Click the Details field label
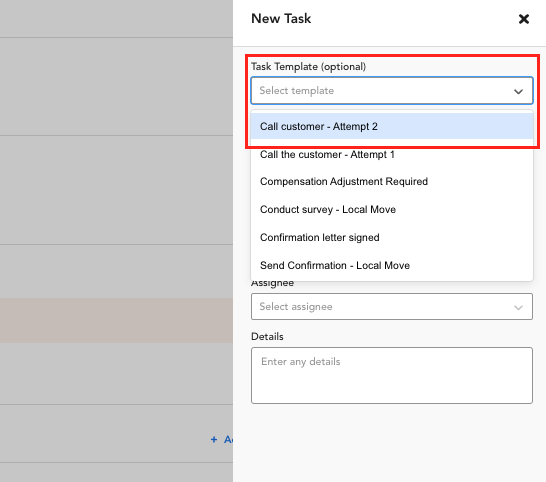Screen dimensions: 546x482 [x=267, y=336]
